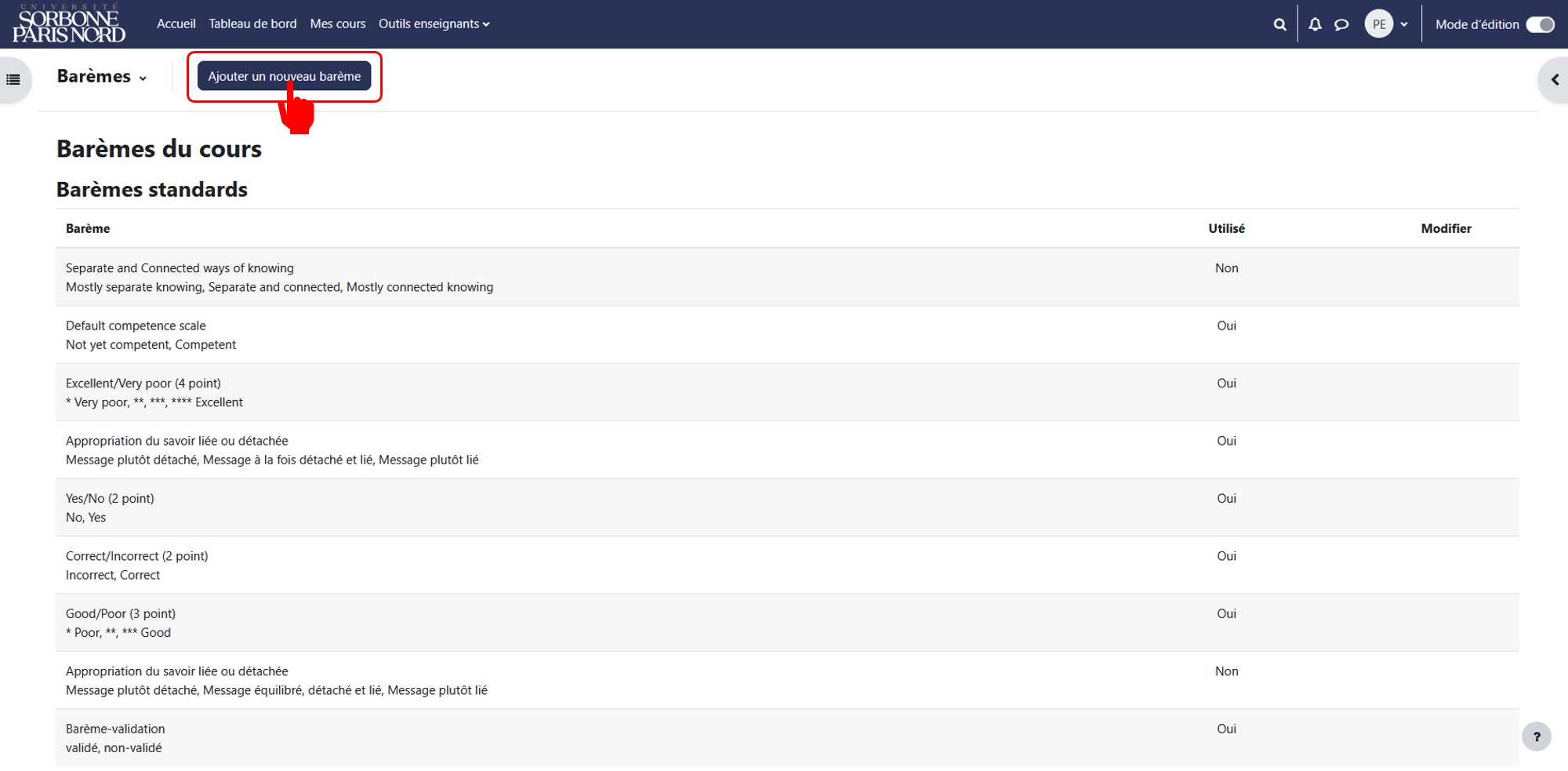Select the Default competence scale row
The image size is (1568, 771).
point(787,335)
